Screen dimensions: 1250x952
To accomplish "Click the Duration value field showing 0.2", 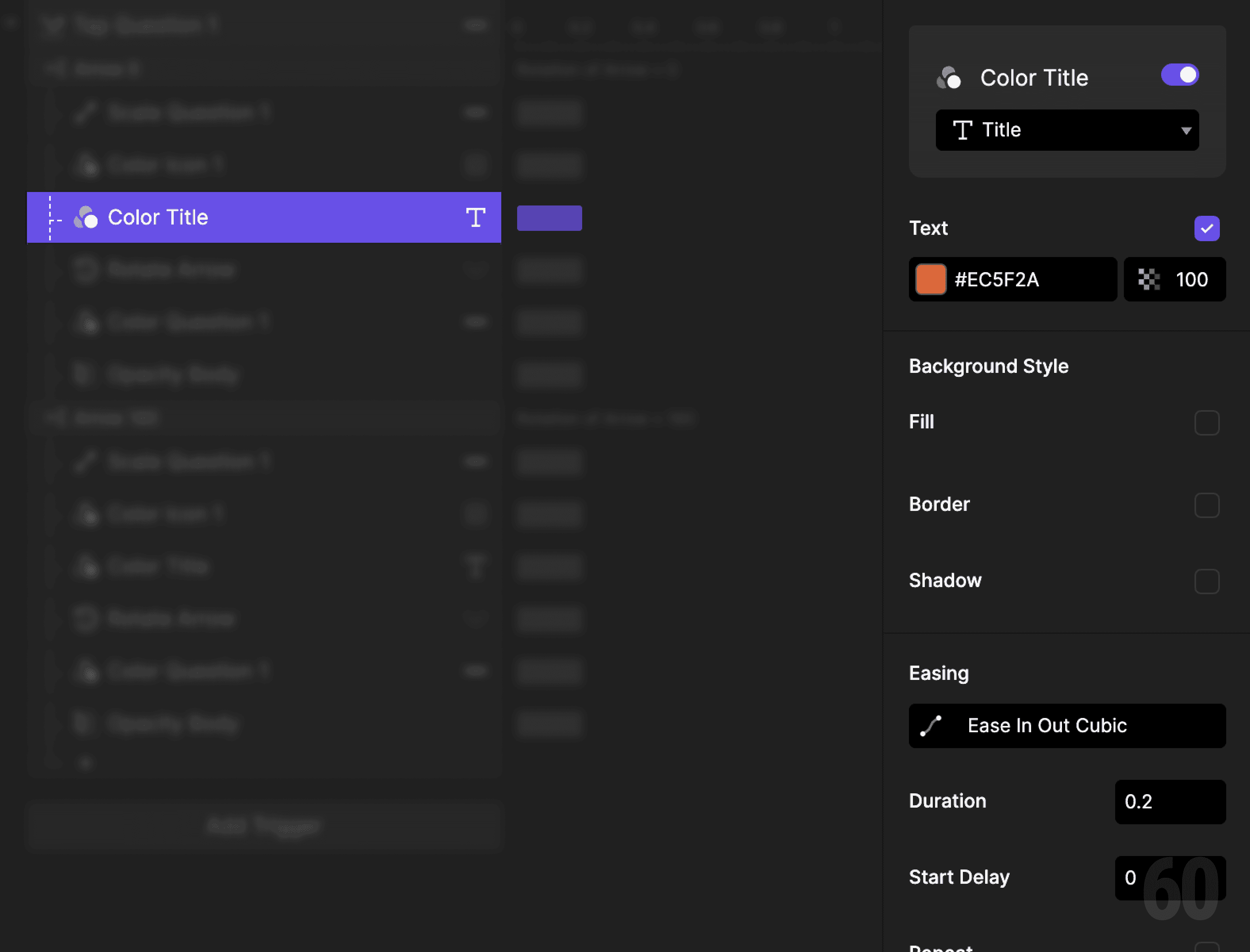I will 1169,802.
